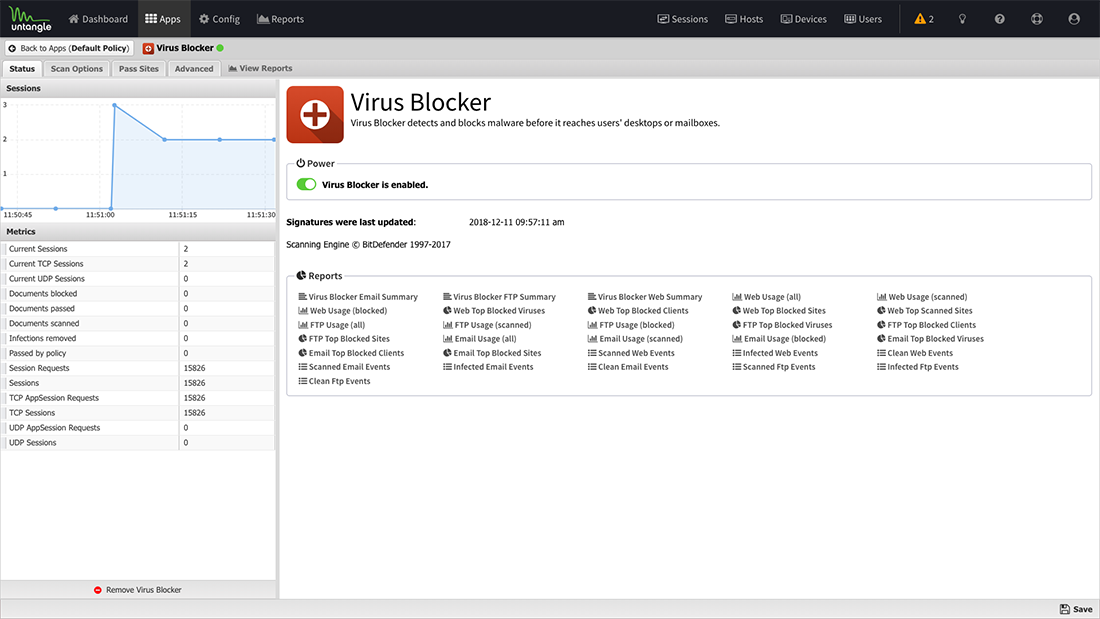Click the View Reports link
Image resolution: width=1100 pixels, height=619 pixels.
coord(260,68)
